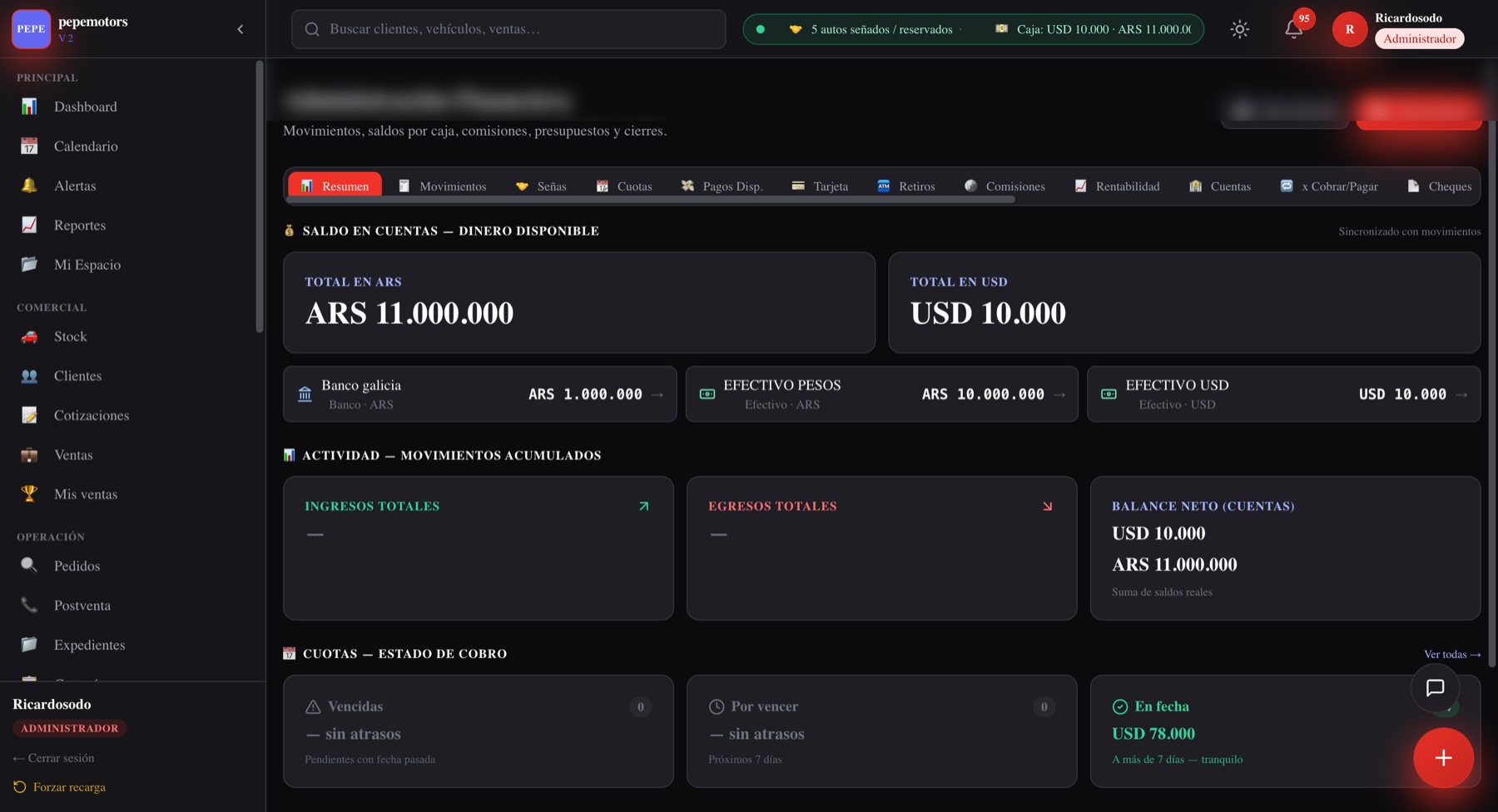Go to Postventa in the sidebar

pyautogui.click(x=132, y=606)
